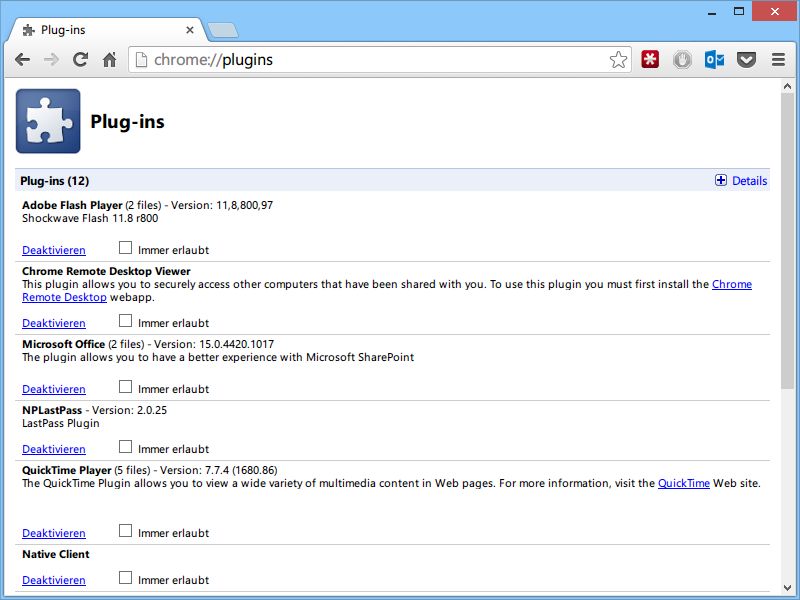Open a new tab

tap(223, 30)
